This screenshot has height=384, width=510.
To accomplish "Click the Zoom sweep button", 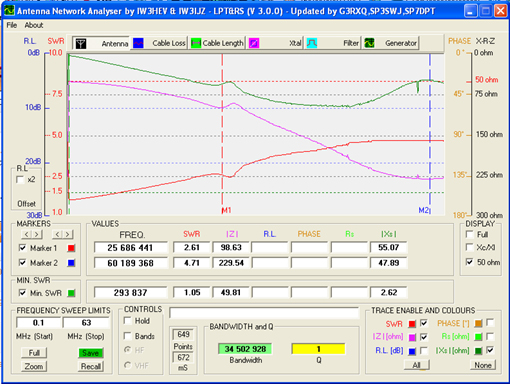I will (34, 366).
